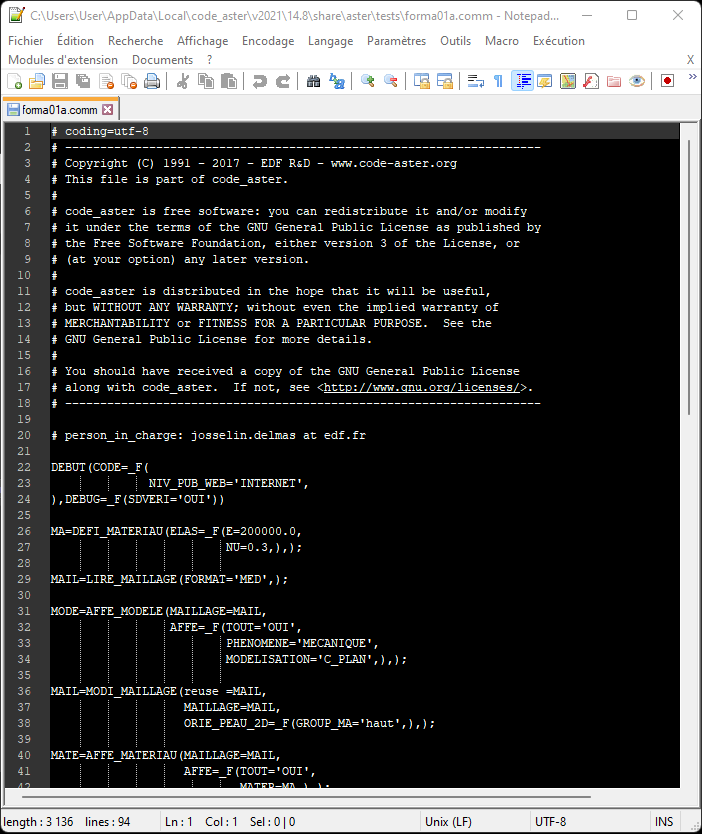Image resolution: width=702 pixels, height=834 pixels.
Task: Show all characters with the pilcrow icon
Action: pyautogui.click(x=498, y=81)
